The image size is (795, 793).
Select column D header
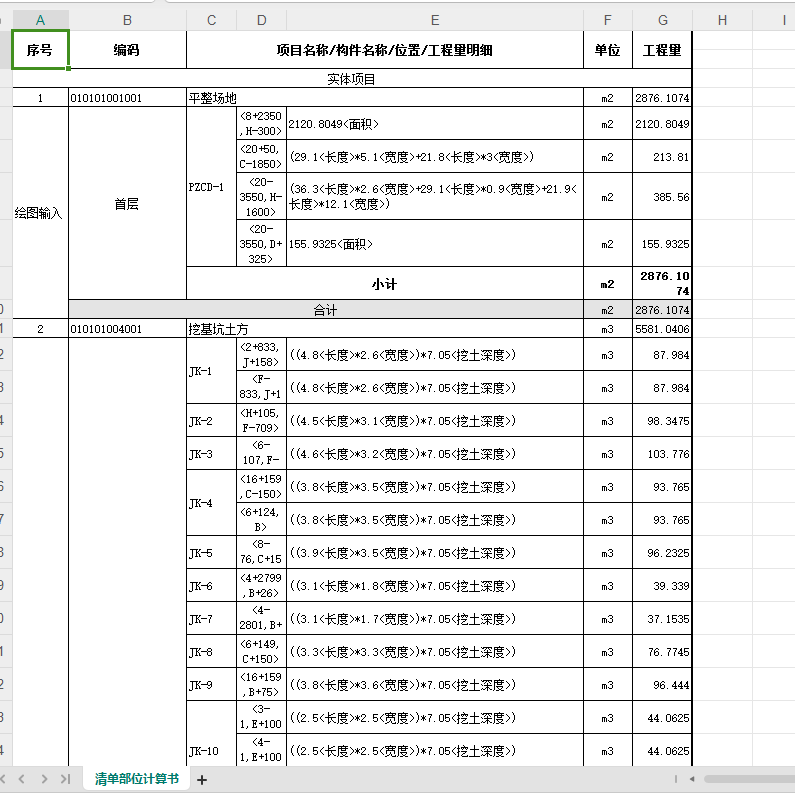coord(262,20)
